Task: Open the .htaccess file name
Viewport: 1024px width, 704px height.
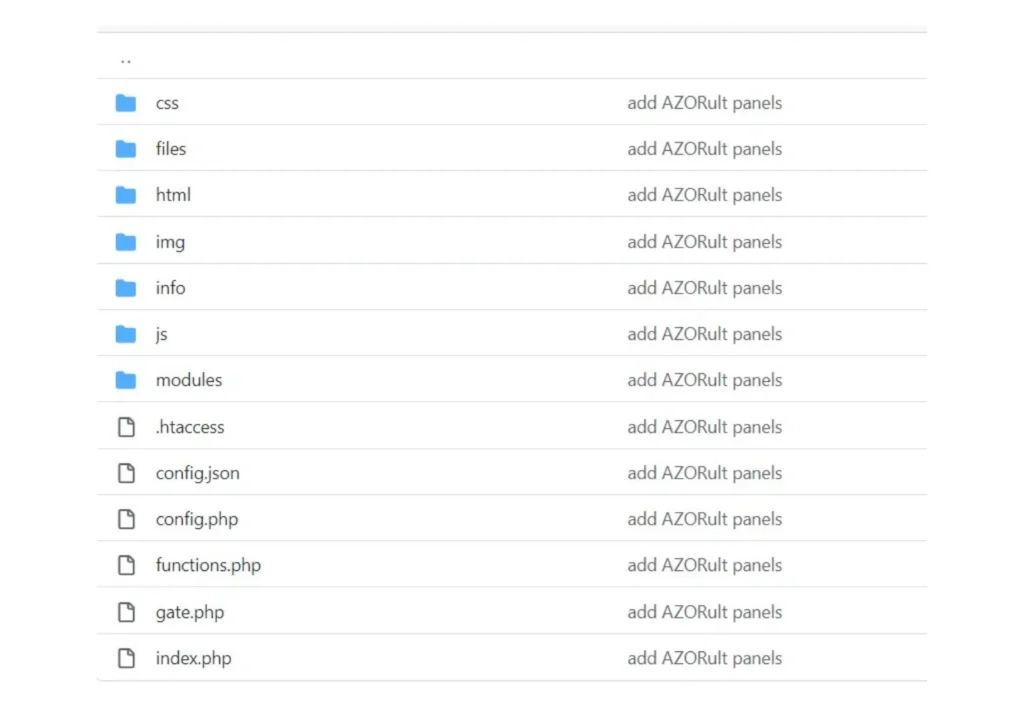Action: tap(190, 427)
